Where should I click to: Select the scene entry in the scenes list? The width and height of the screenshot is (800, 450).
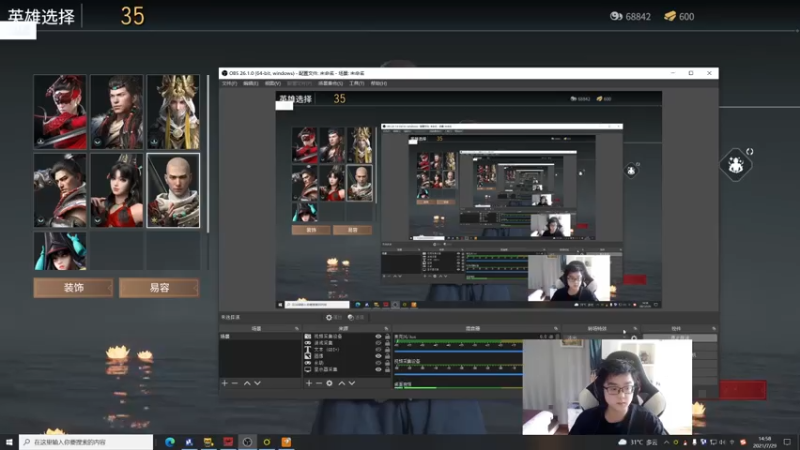260,337
